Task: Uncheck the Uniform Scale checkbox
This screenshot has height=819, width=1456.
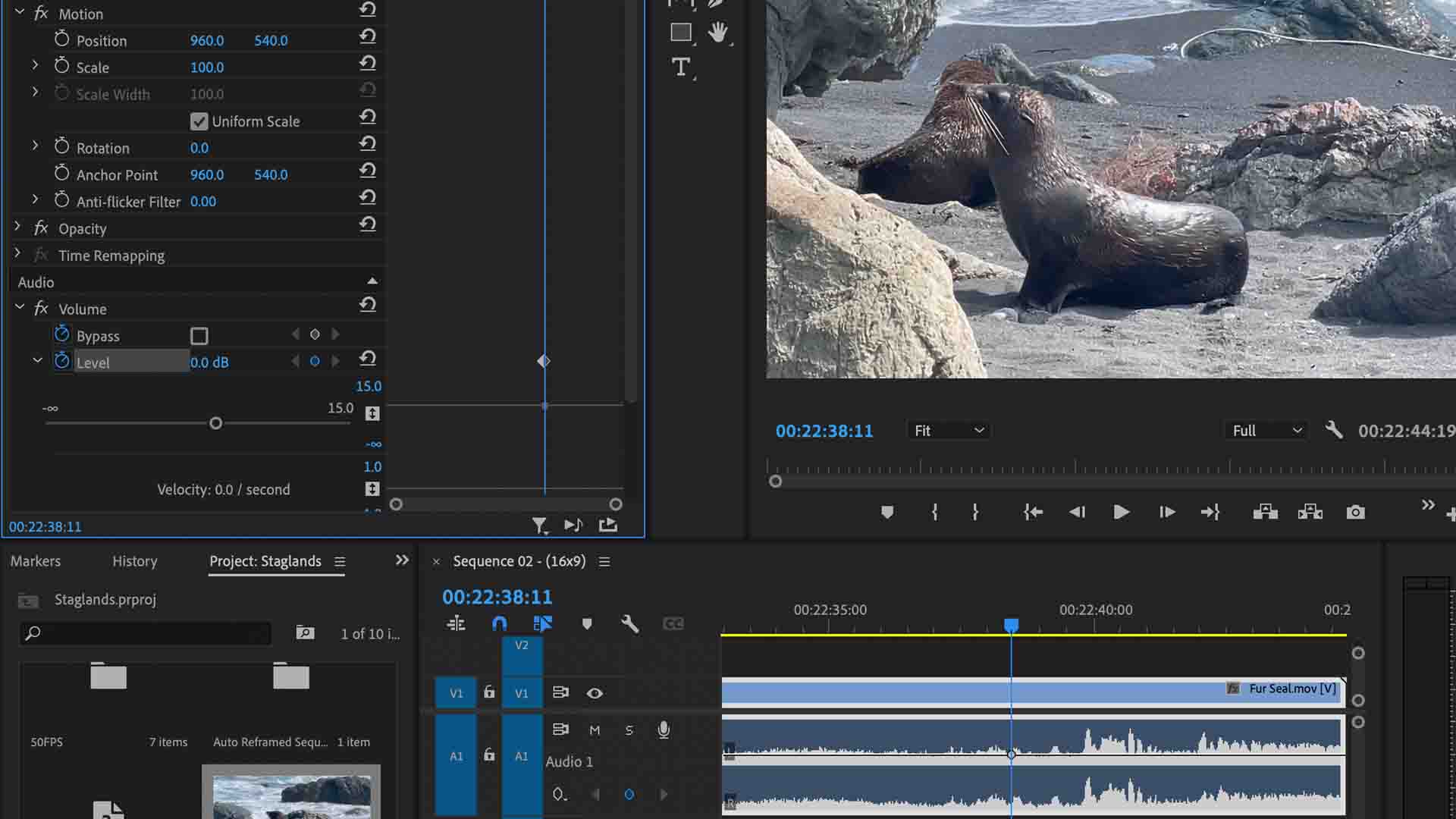Action: pyautogui.click(x=199, y=121)
